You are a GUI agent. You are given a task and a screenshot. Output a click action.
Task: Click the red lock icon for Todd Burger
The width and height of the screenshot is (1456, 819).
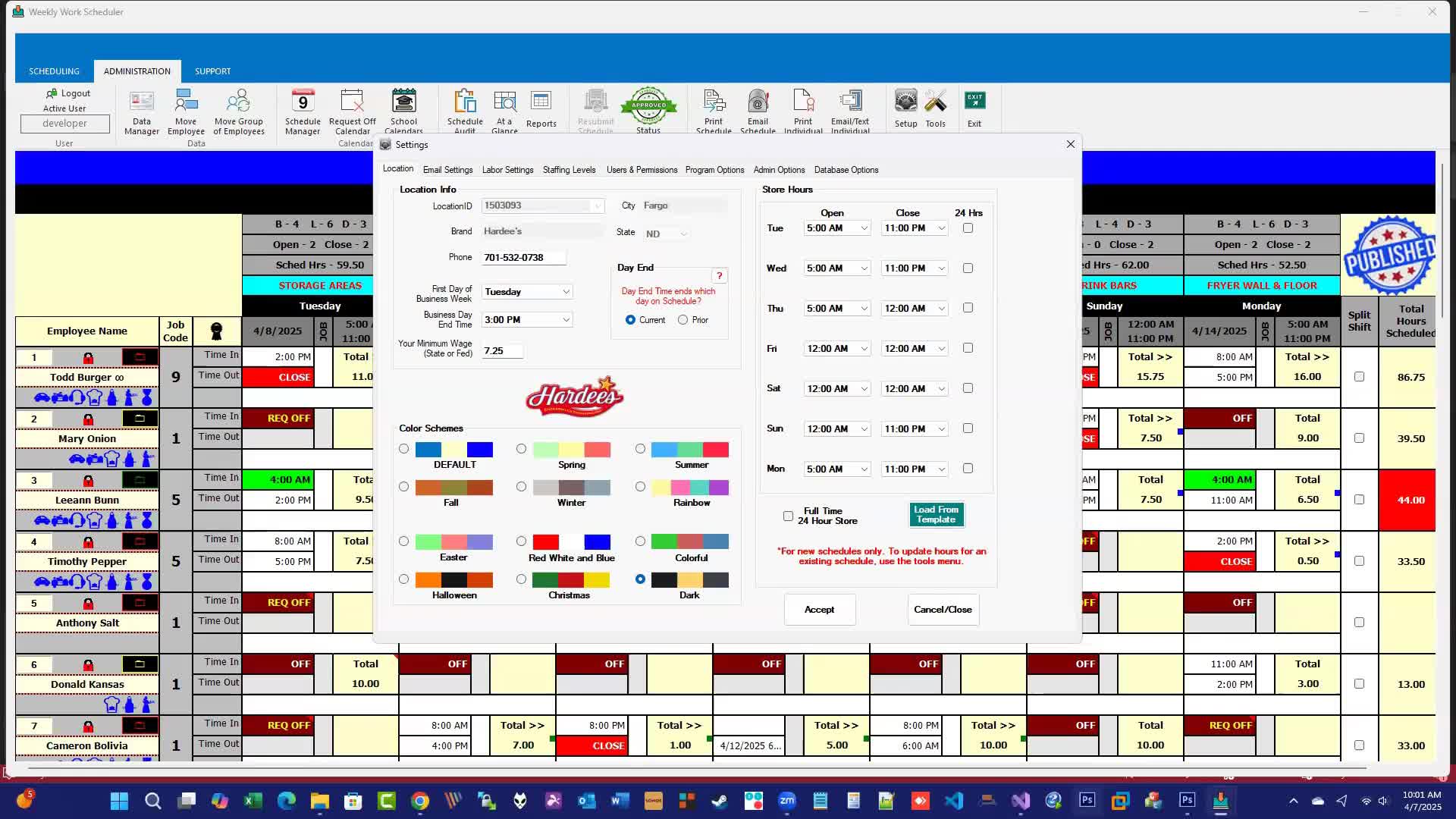click(88, 357)
